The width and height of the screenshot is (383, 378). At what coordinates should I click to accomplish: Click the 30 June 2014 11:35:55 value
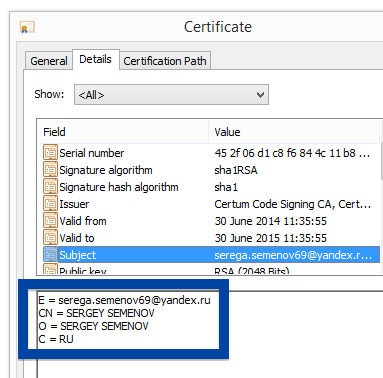point(270,221)
